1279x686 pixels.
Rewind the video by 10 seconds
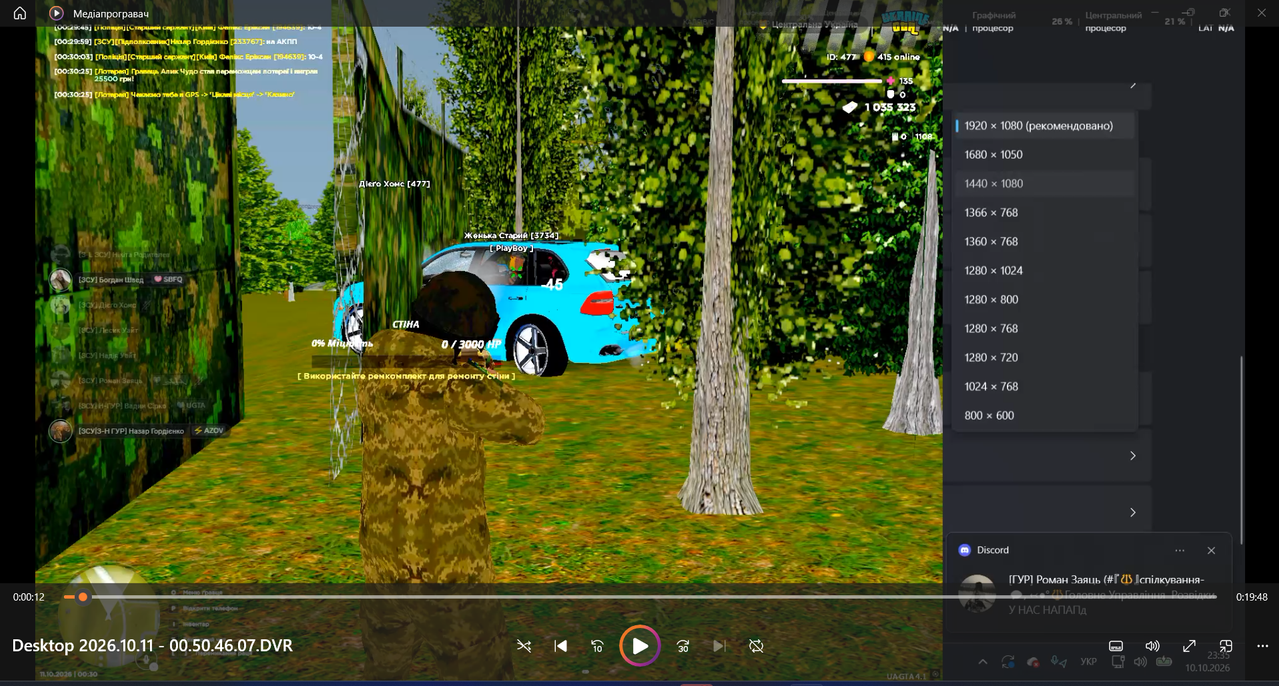[597, 646]
